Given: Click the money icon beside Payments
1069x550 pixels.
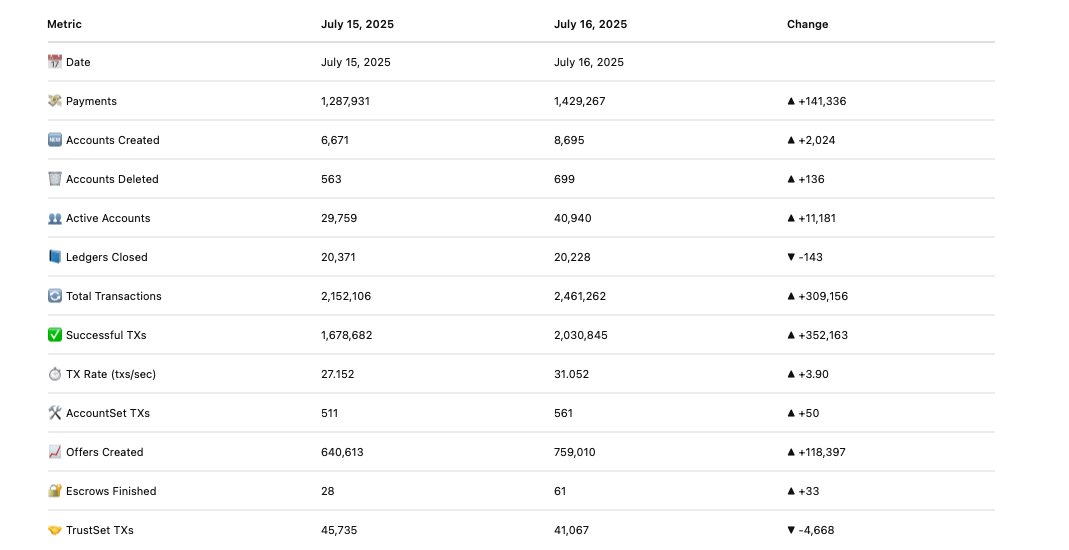Looking at the screenshot, I should pos(55,101).
